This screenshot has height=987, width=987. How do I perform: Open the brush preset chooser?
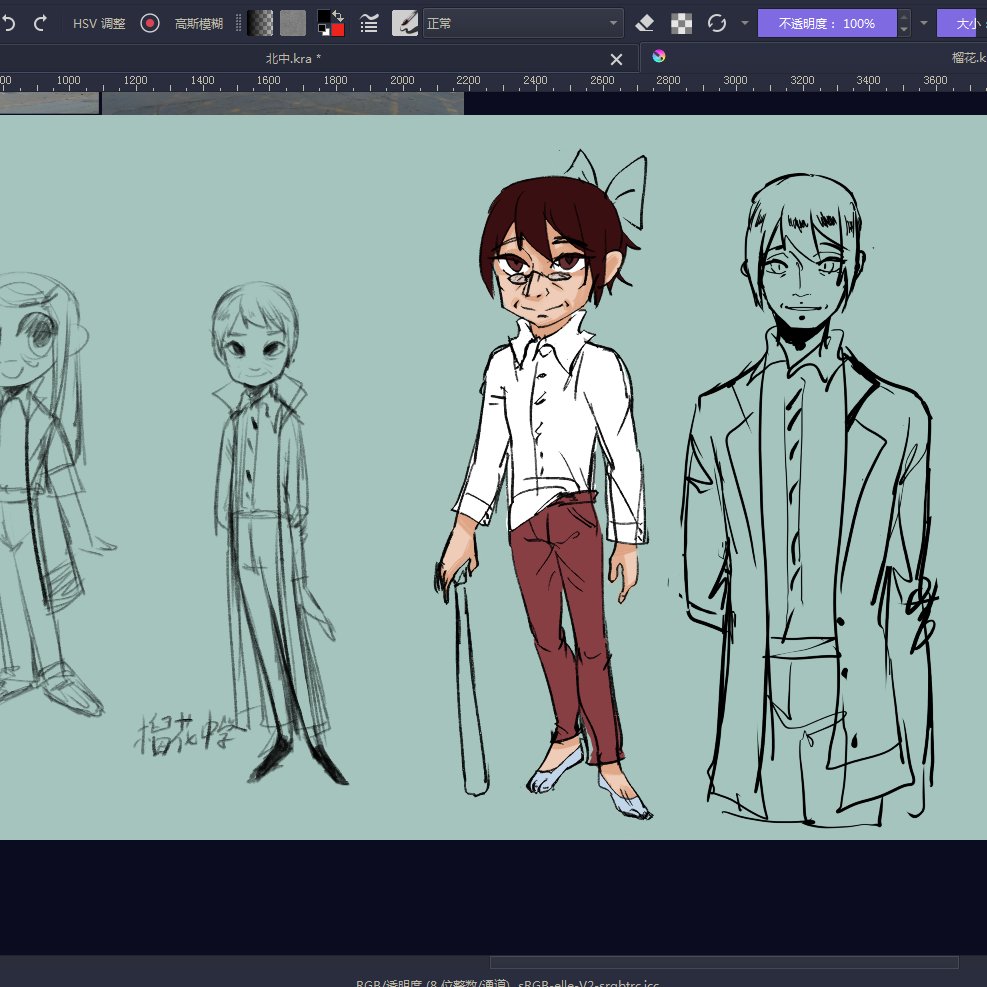405,23
